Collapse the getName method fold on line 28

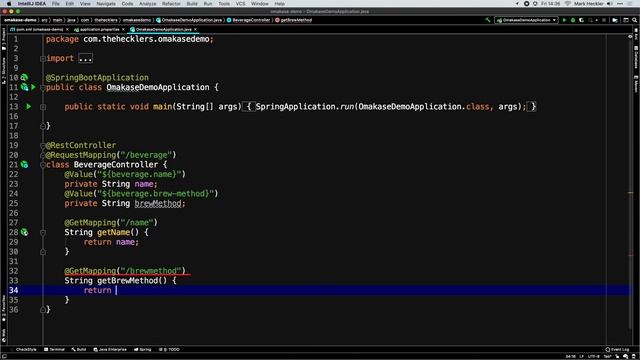click(x=43, y=233)
